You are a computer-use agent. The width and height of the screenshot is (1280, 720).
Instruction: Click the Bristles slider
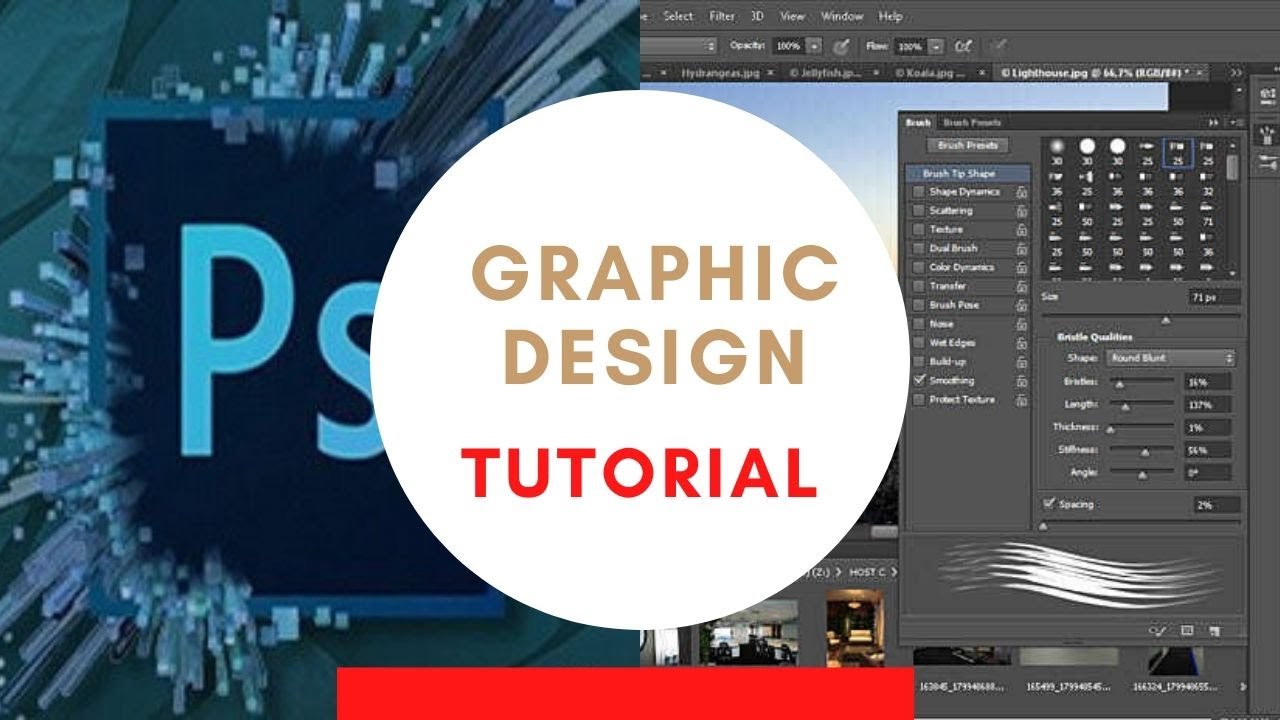[x=1141, y=382]
